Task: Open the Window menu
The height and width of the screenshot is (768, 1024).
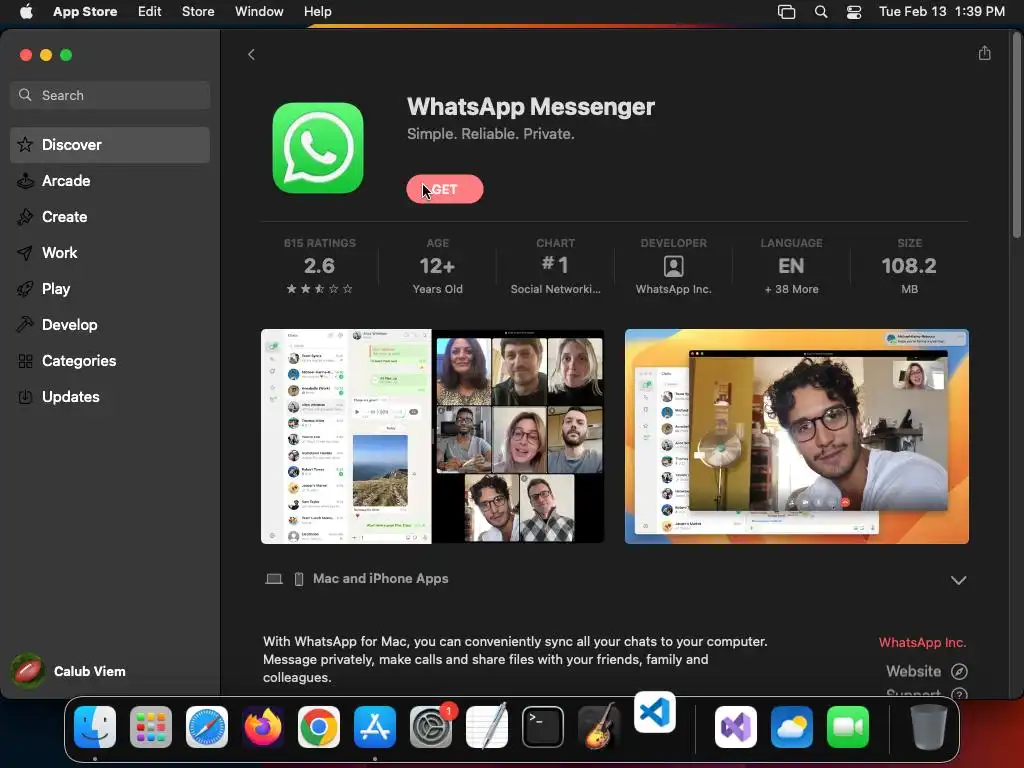Action: point(259,12)
